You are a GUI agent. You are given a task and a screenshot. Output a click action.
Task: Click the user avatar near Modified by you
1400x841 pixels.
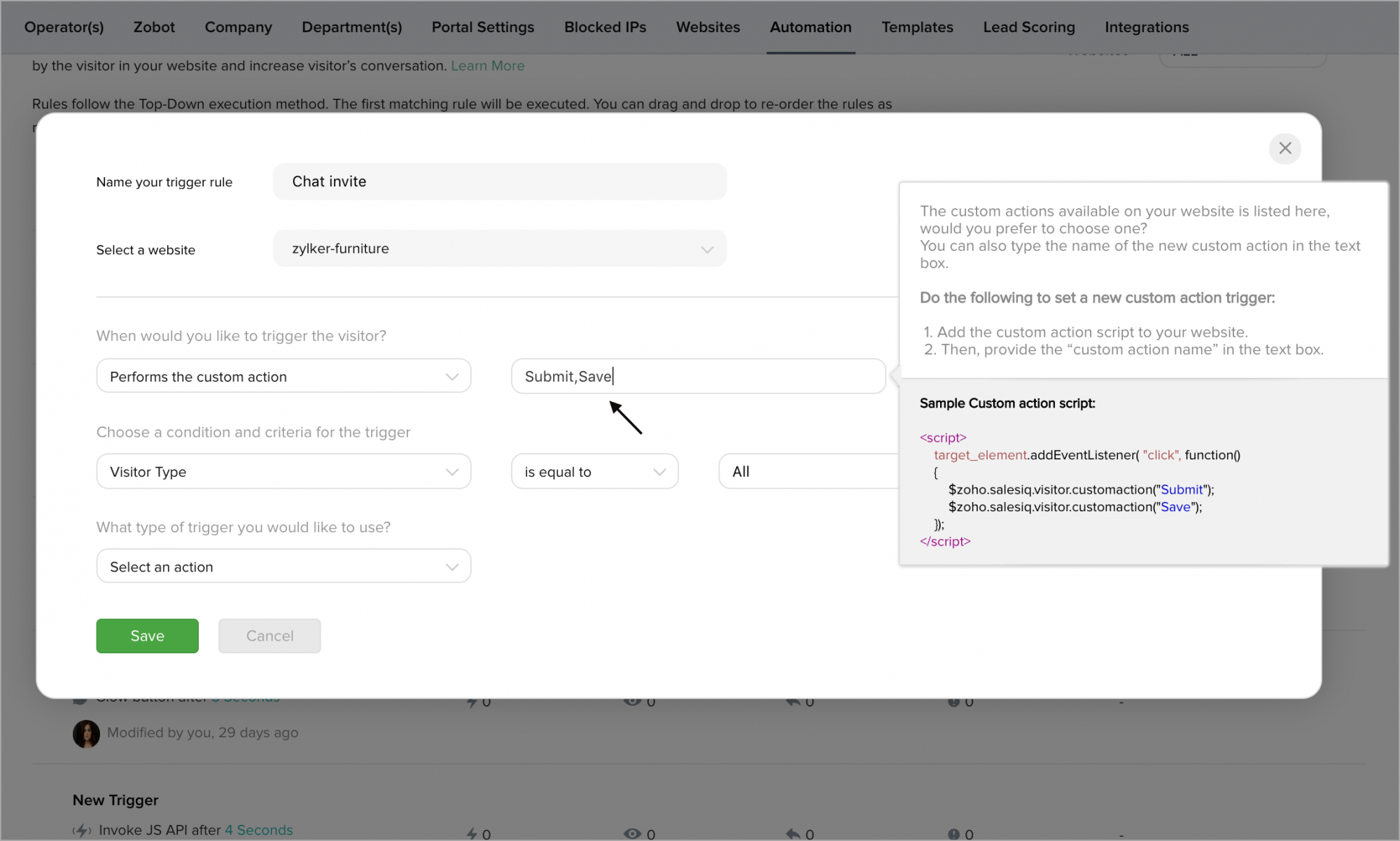pyautogui.click(x=86, y=733)
